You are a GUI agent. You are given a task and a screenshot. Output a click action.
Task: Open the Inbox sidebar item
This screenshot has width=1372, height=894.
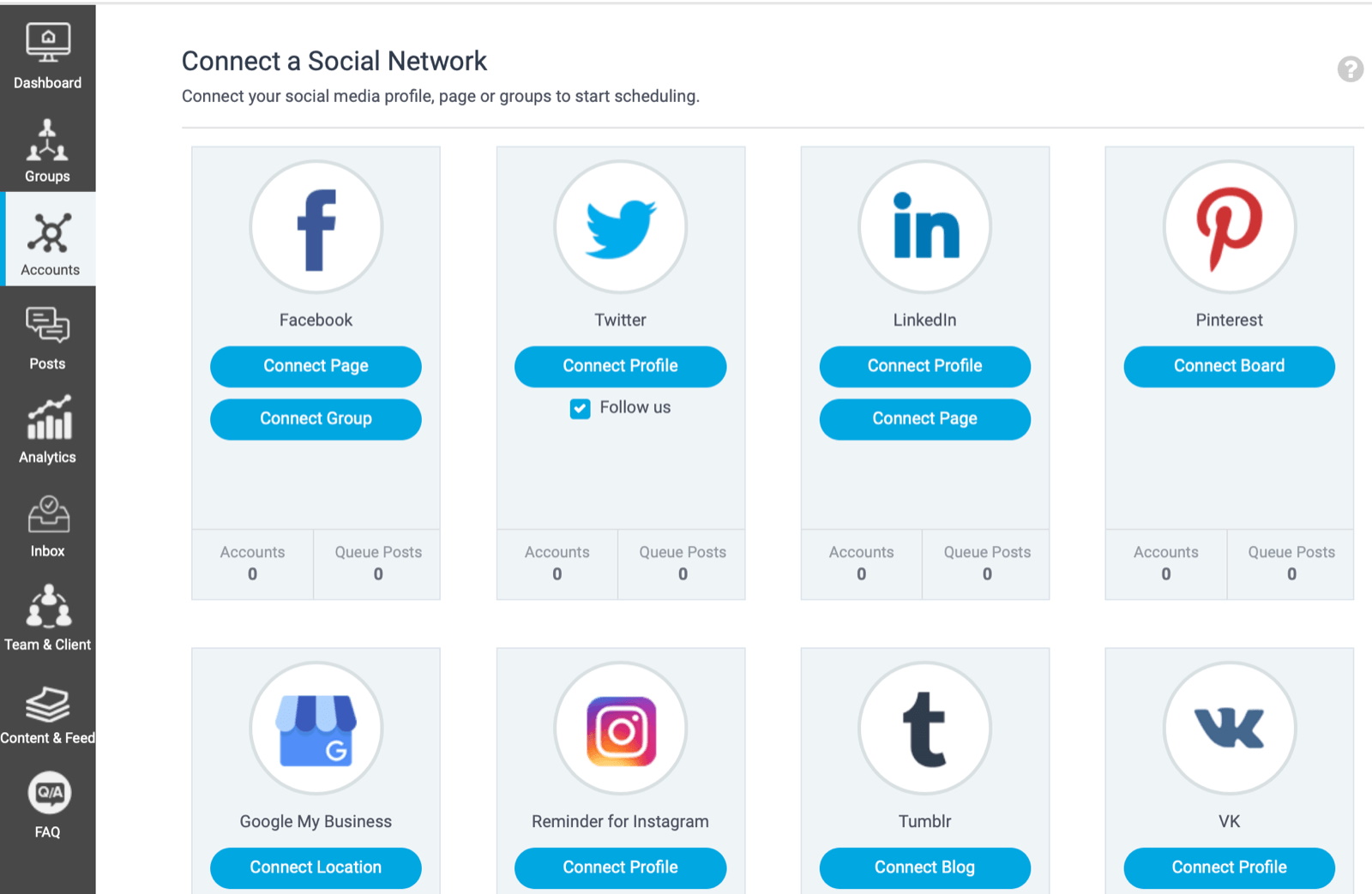pos(48,525)
